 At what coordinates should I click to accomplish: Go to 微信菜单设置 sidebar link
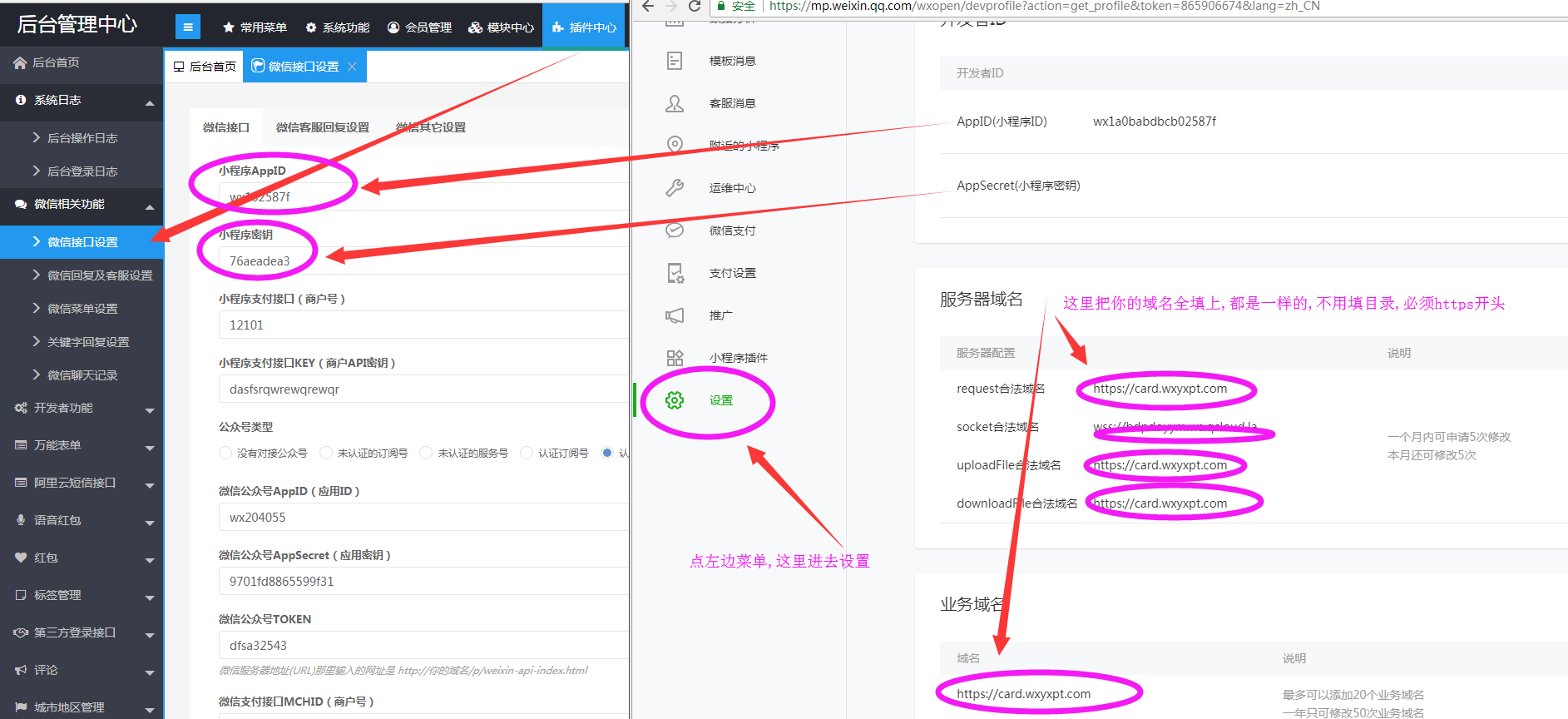(x=82, y=309)
